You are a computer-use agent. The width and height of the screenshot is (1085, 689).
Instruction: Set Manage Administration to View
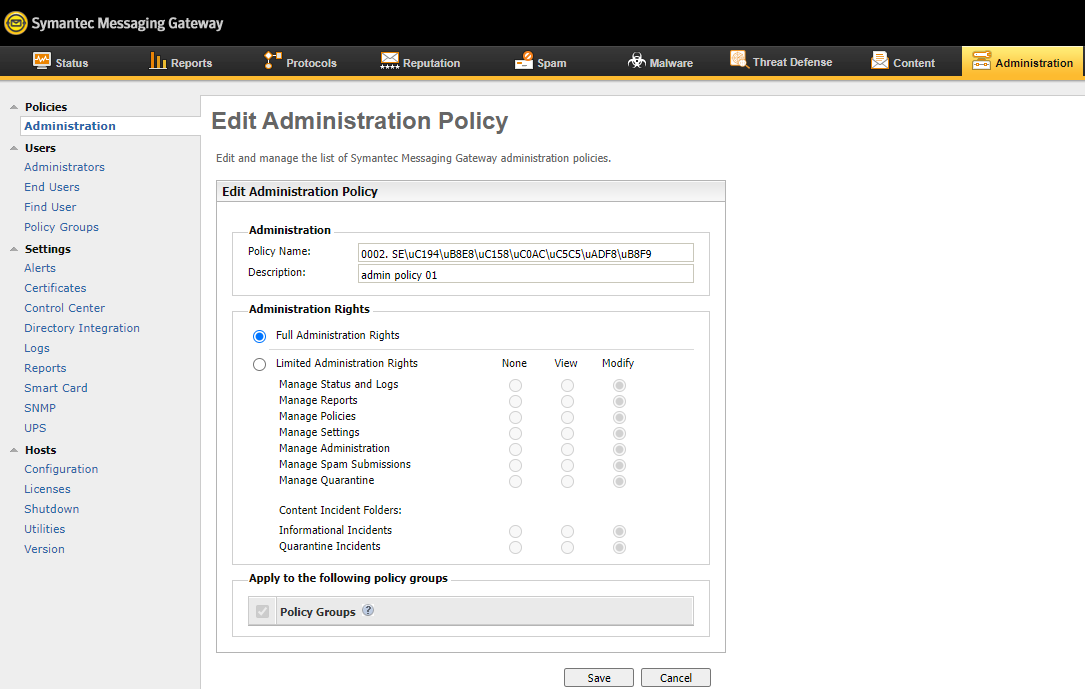point(567,449)
